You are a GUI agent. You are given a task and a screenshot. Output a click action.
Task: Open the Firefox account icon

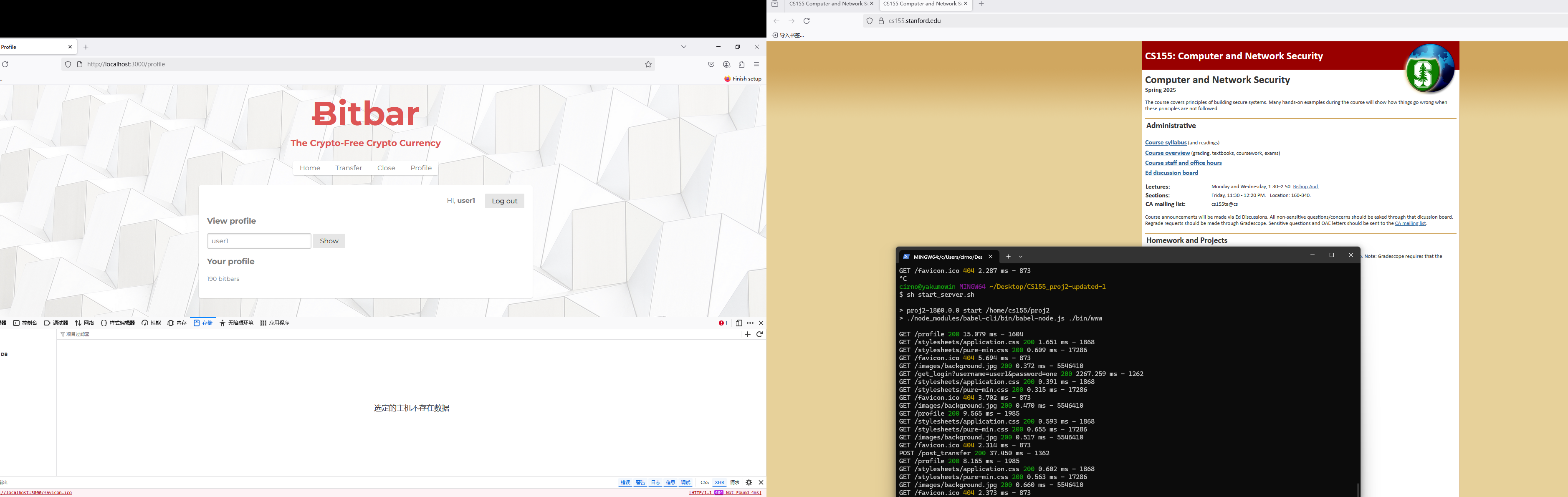pos(726,64)
